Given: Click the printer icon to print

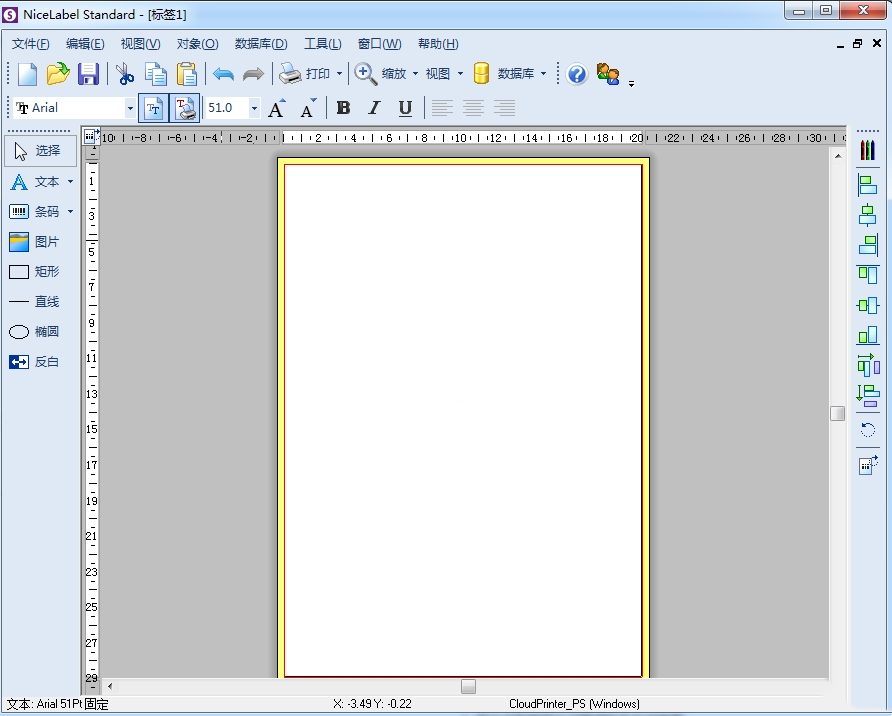Looking at the screenshot, I should pos(290,74).
